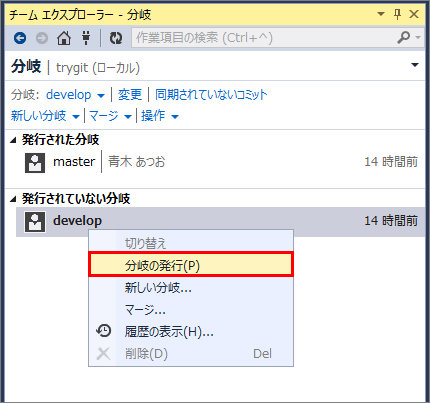
Task: Click the Connect plug icon
Action: click(86, 38)
